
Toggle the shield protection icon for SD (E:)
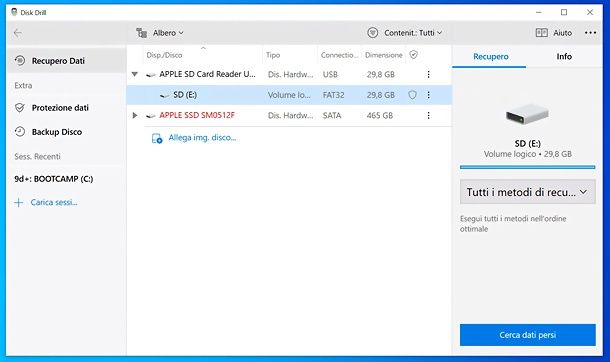[412, 95]
